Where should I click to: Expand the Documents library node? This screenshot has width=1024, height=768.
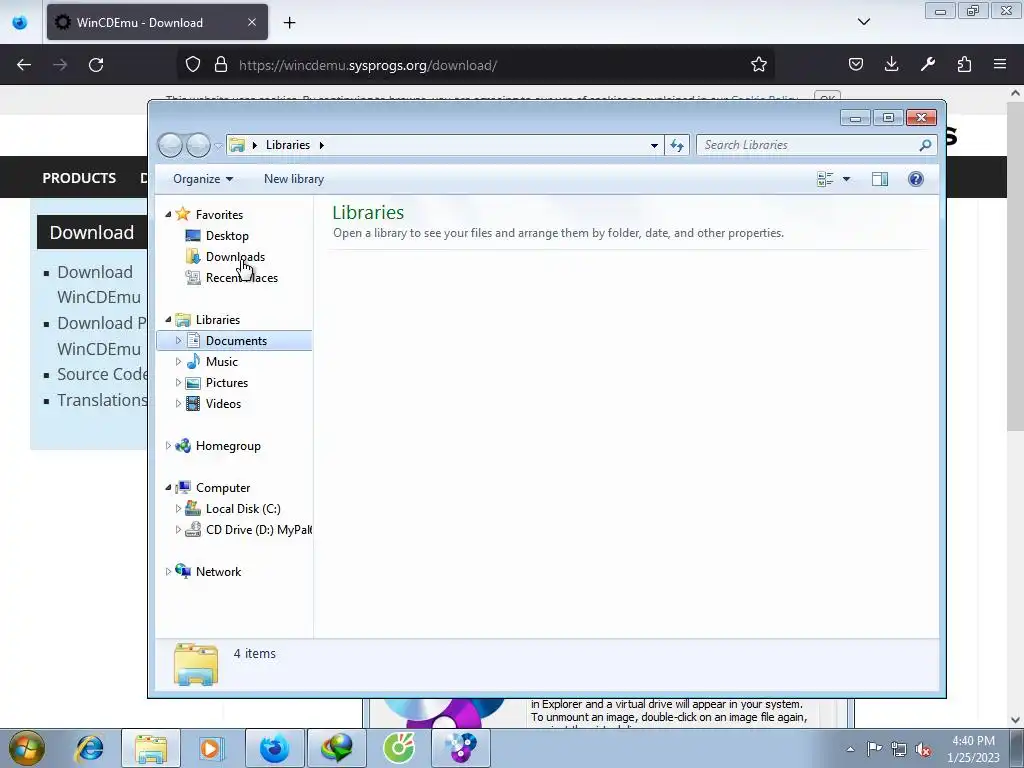coord(178,340)
